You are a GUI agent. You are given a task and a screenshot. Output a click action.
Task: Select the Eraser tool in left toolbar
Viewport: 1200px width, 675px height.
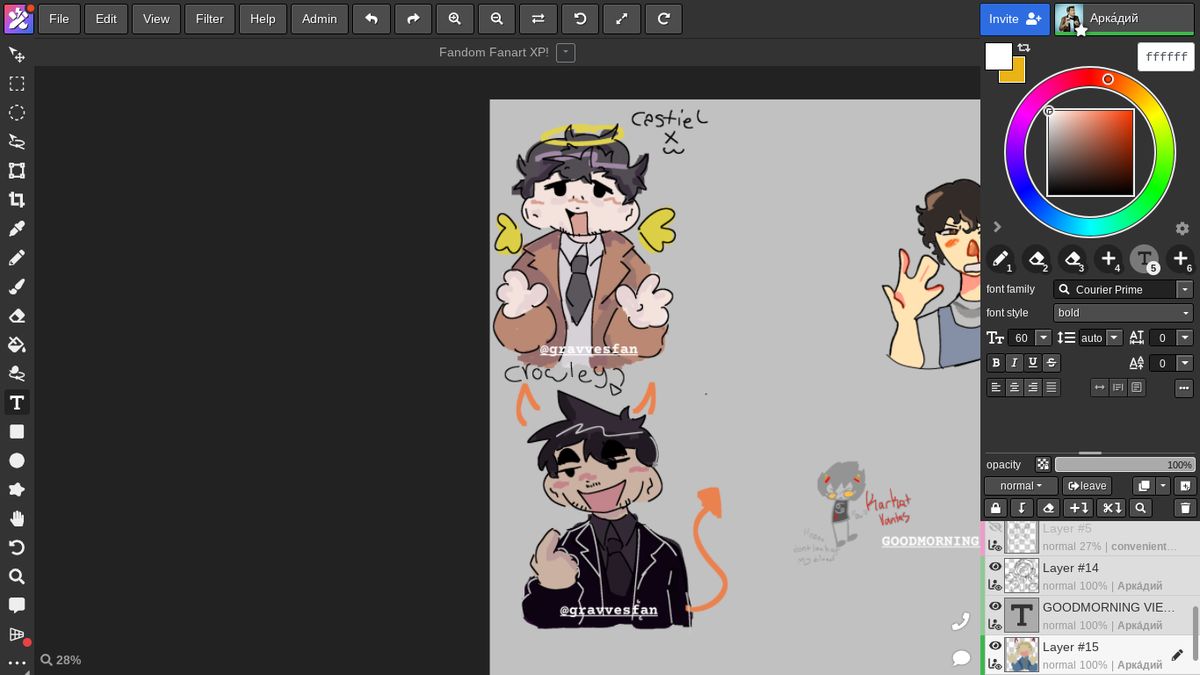click(17, 315)
